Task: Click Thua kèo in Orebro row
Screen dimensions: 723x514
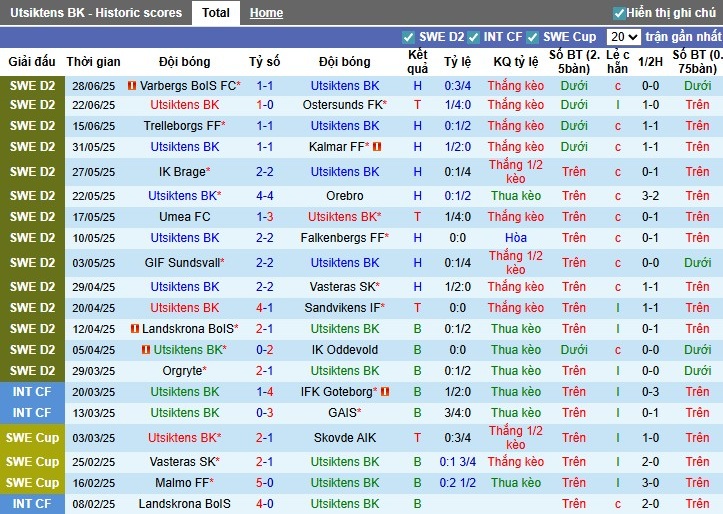Action: pos(516,196)
